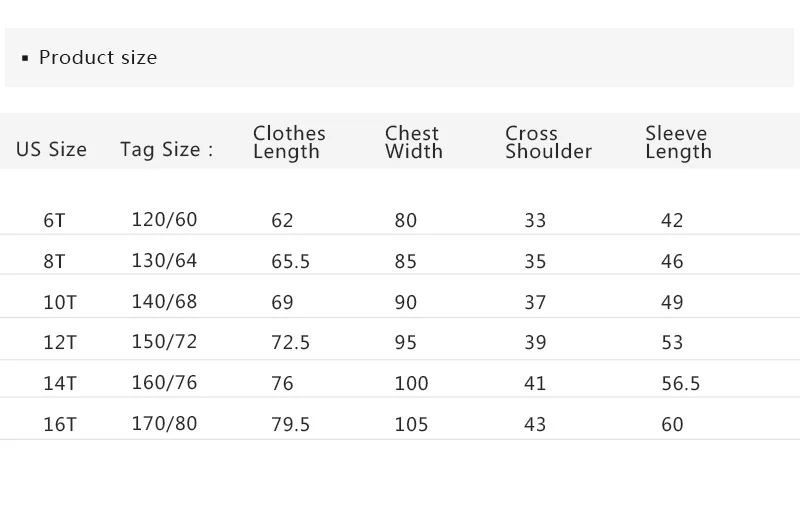Select the 6T size row label
The image size is (800, 529).
click(x=54, y=220)
